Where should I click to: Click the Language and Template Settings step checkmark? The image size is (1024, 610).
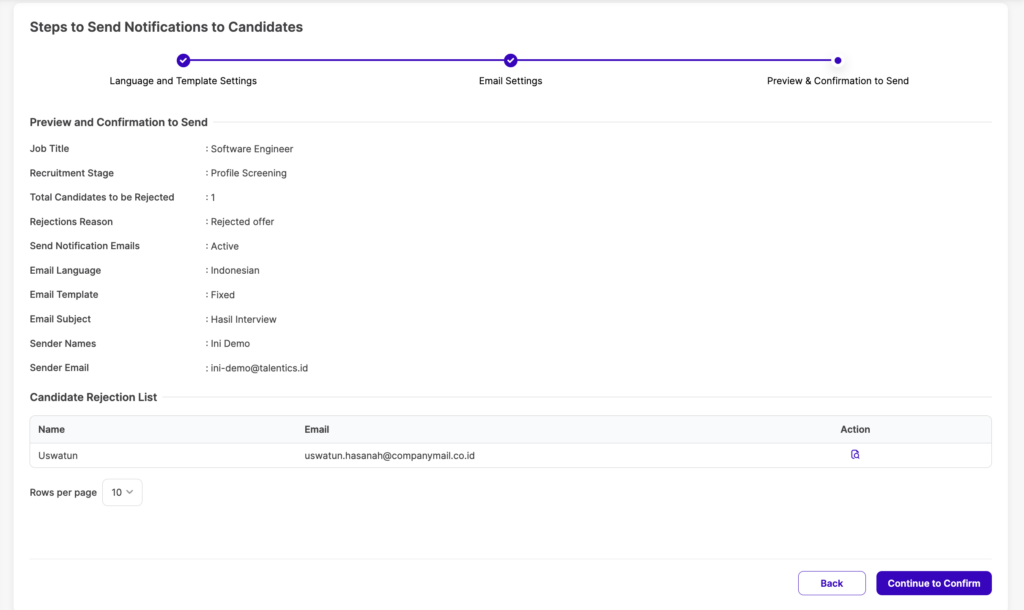[x=184, y=60]
